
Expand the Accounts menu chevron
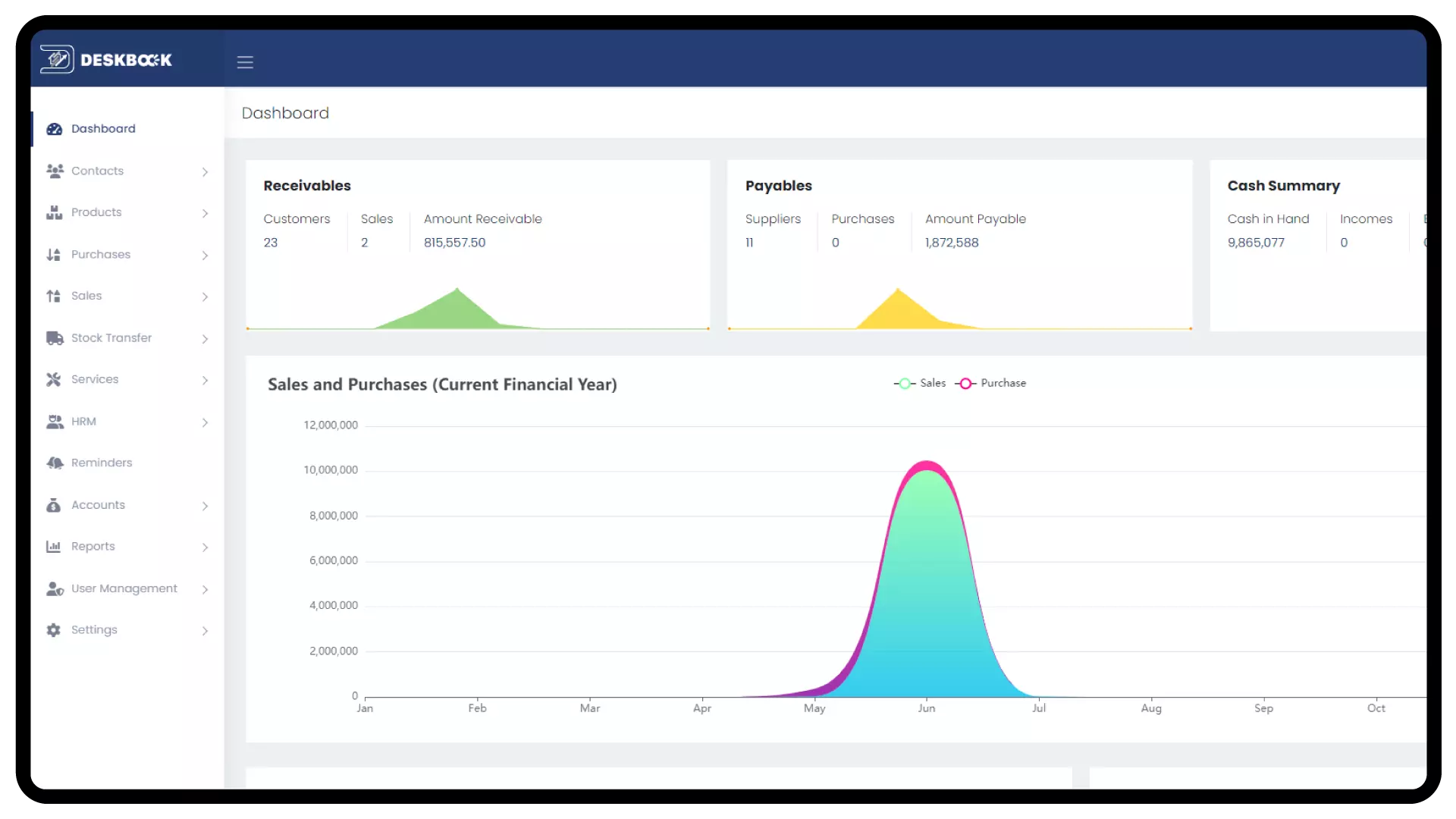click(x=205, y=506)
